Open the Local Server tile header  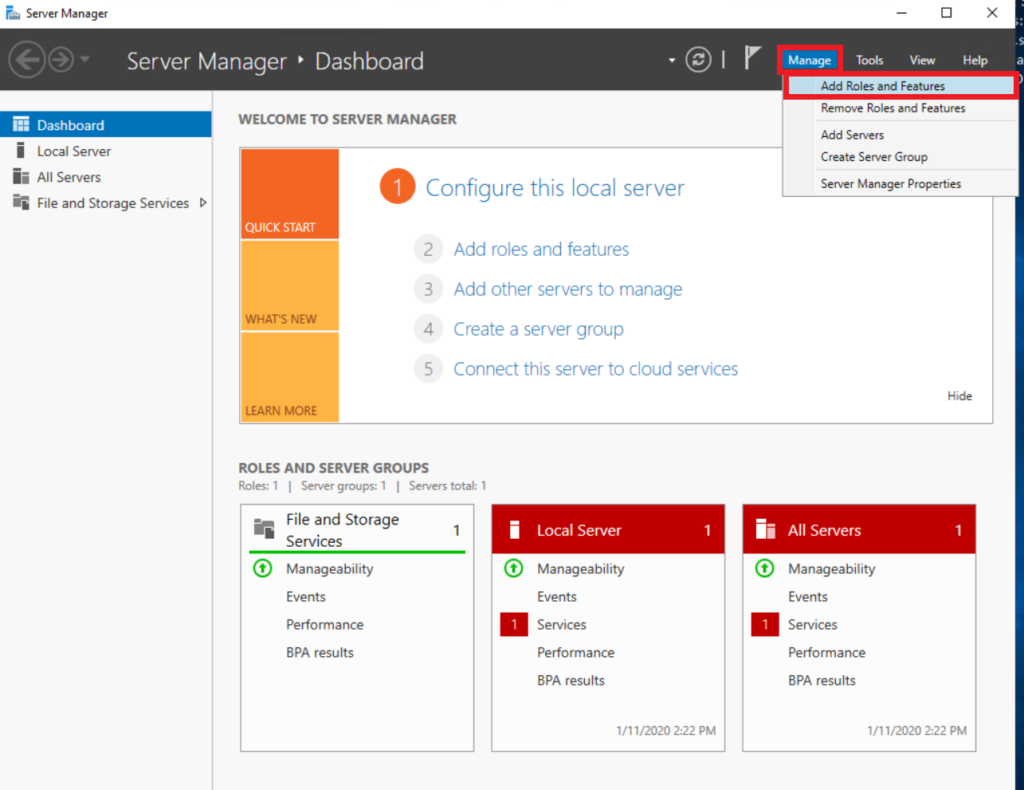pos(608,529)
